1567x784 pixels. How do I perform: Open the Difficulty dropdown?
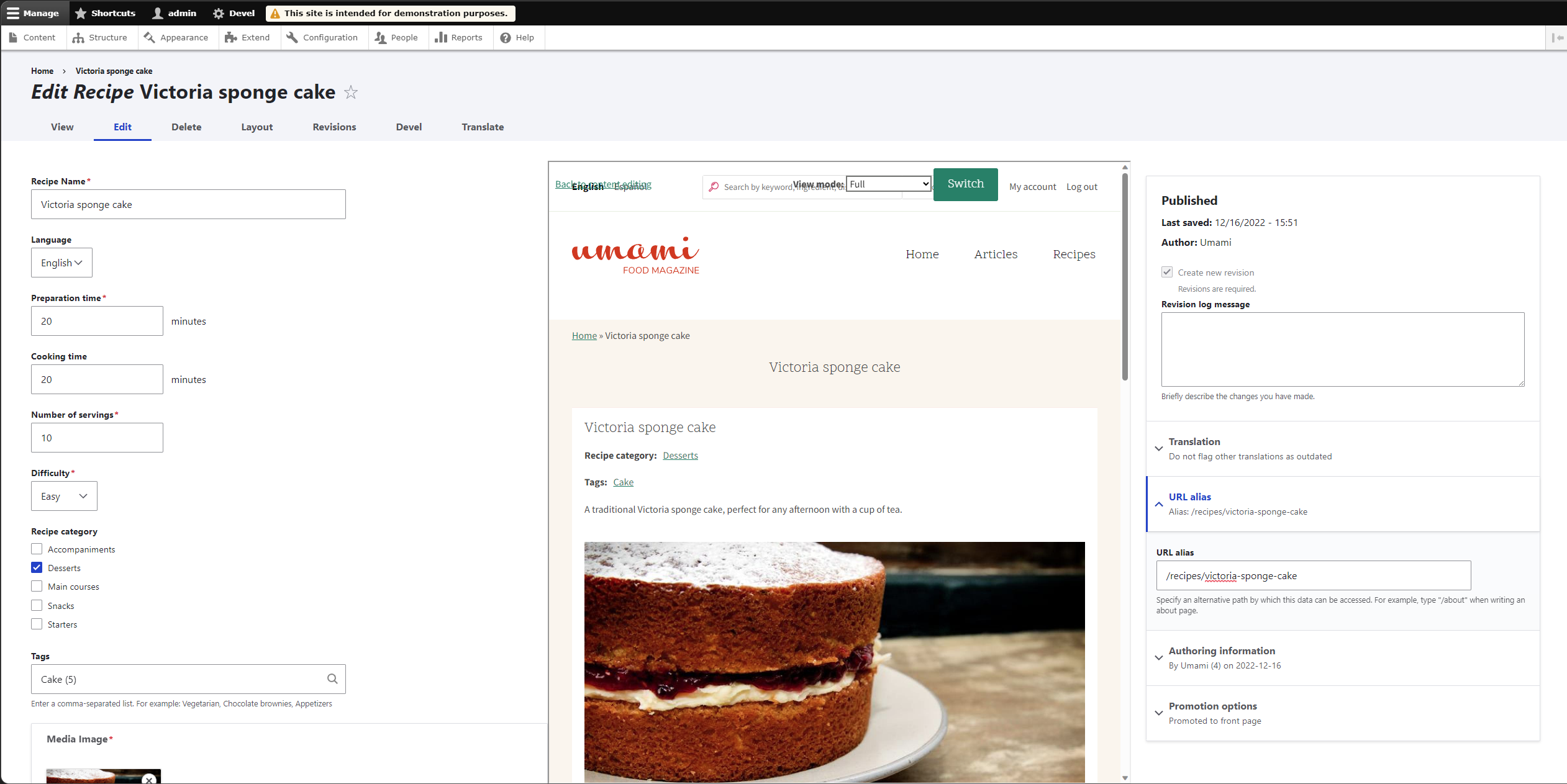pos(63,496)
